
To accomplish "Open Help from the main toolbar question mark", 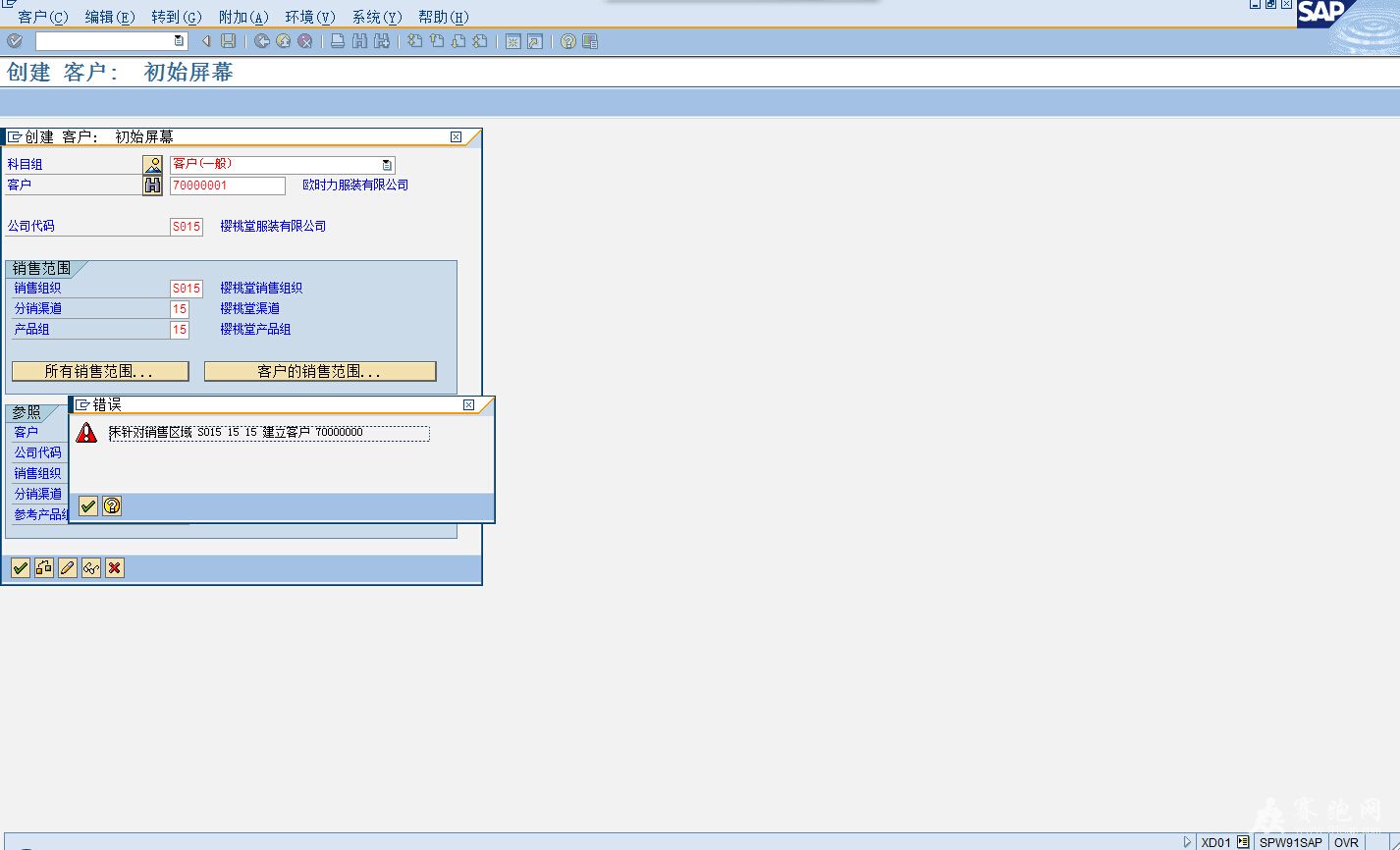I will [568, 41].
